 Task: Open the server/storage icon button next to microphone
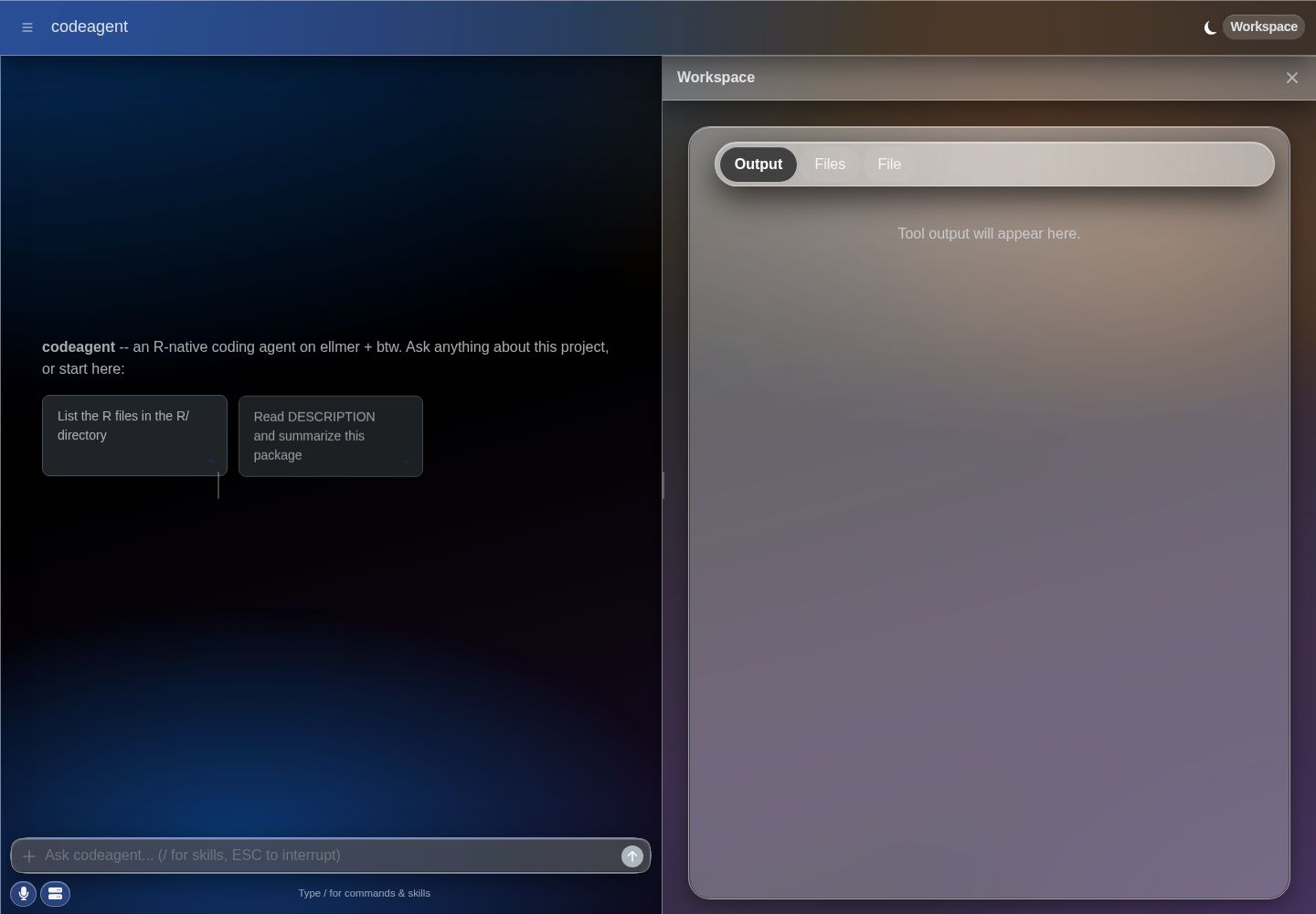pyautogui.click(x=55, y=894)
